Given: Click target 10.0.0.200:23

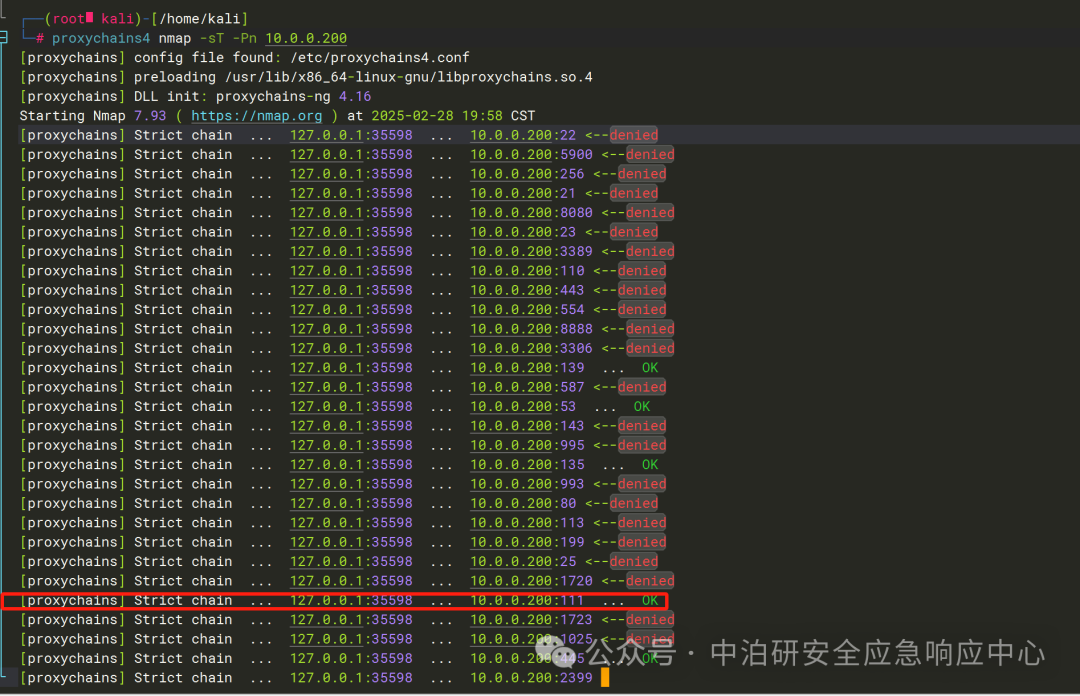Looking at the screenshot, I should point(523,232).
